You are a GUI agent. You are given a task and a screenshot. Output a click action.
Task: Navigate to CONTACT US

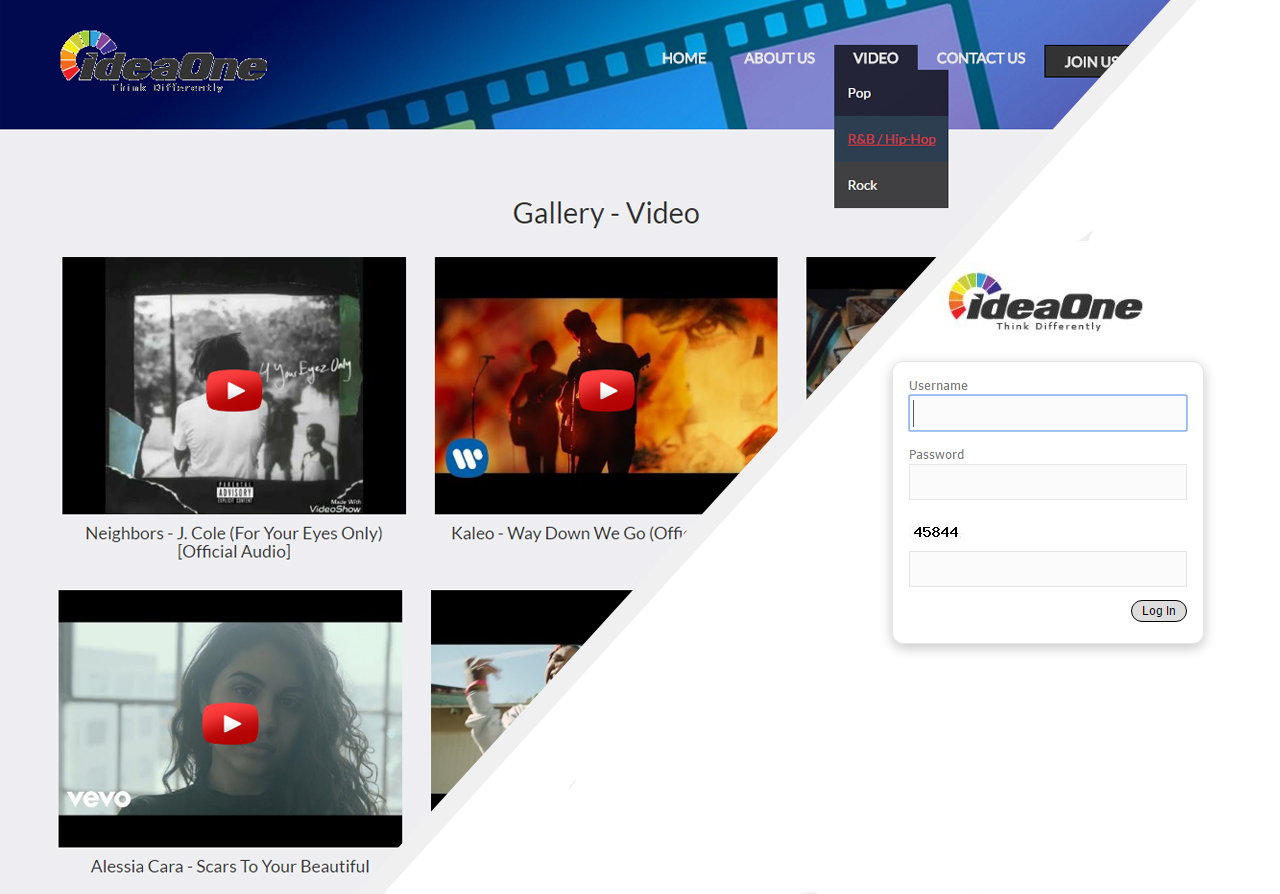point(980,58)
